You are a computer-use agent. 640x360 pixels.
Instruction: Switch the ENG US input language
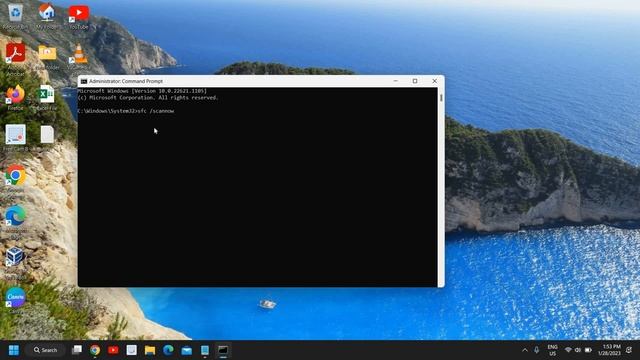pyautogui.click(x=553, y=350)
